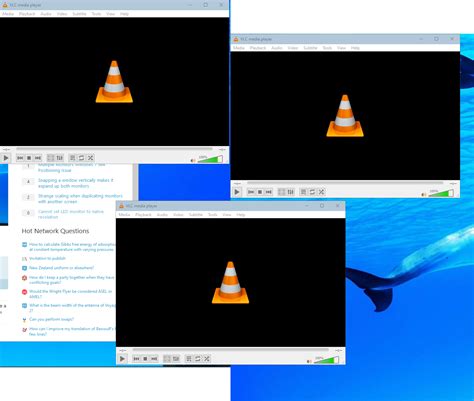
Task: Open the Subtitle menu in top-left VLC window
Action: click(79, 14)
